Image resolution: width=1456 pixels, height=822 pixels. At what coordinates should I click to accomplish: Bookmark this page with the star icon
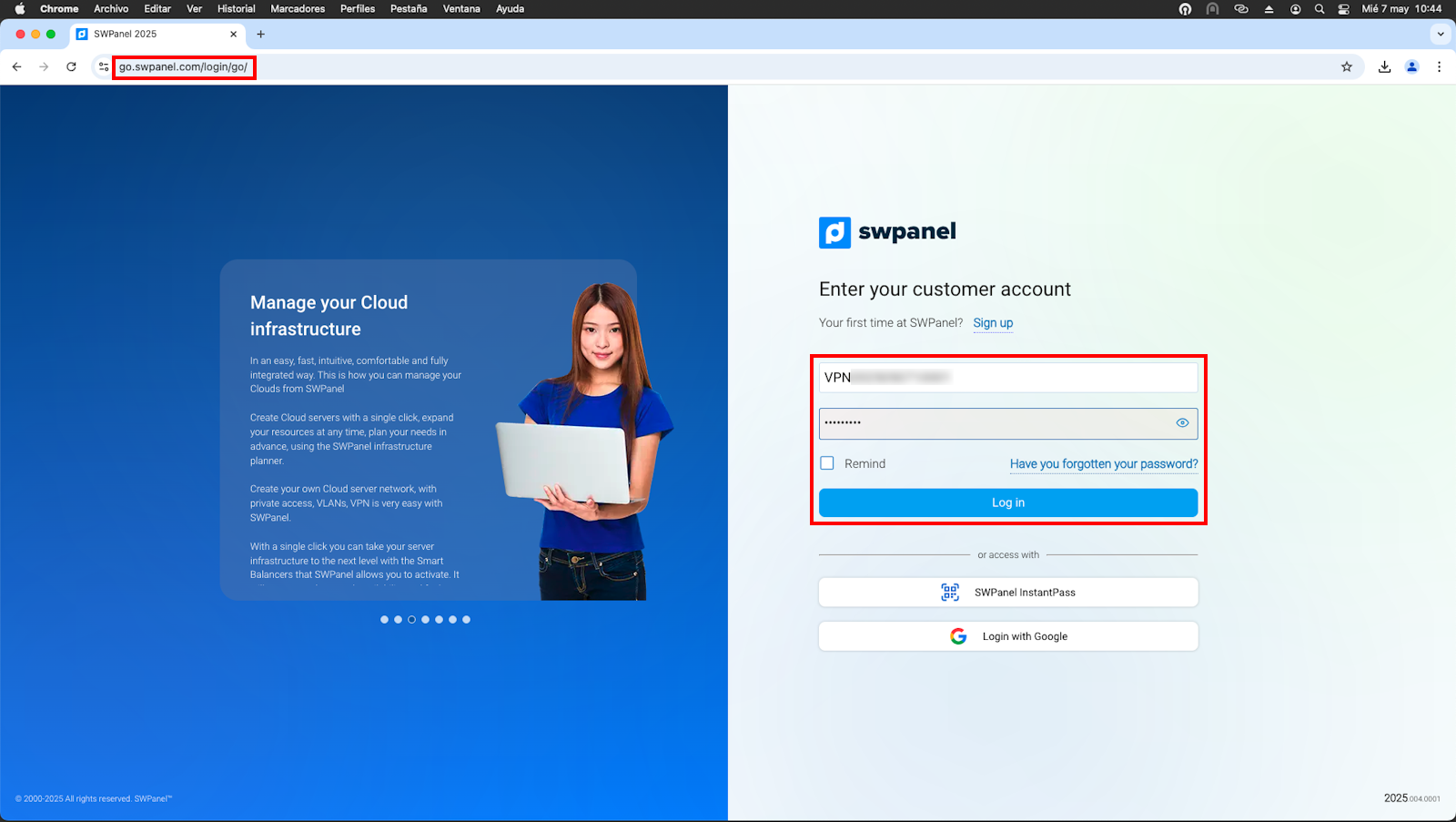point(1347,66)
